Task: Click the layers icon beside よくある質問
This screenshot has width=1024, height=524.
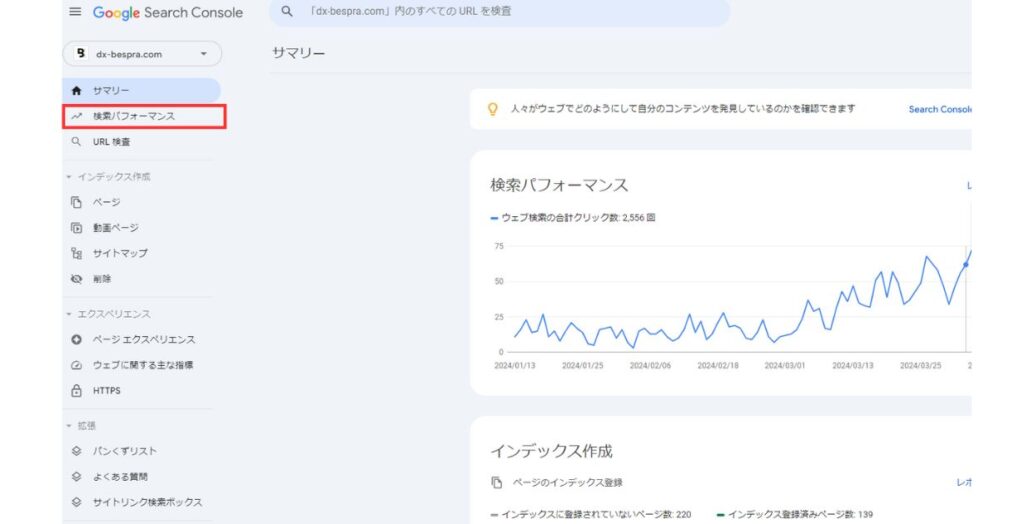Action: click(76, 477)
